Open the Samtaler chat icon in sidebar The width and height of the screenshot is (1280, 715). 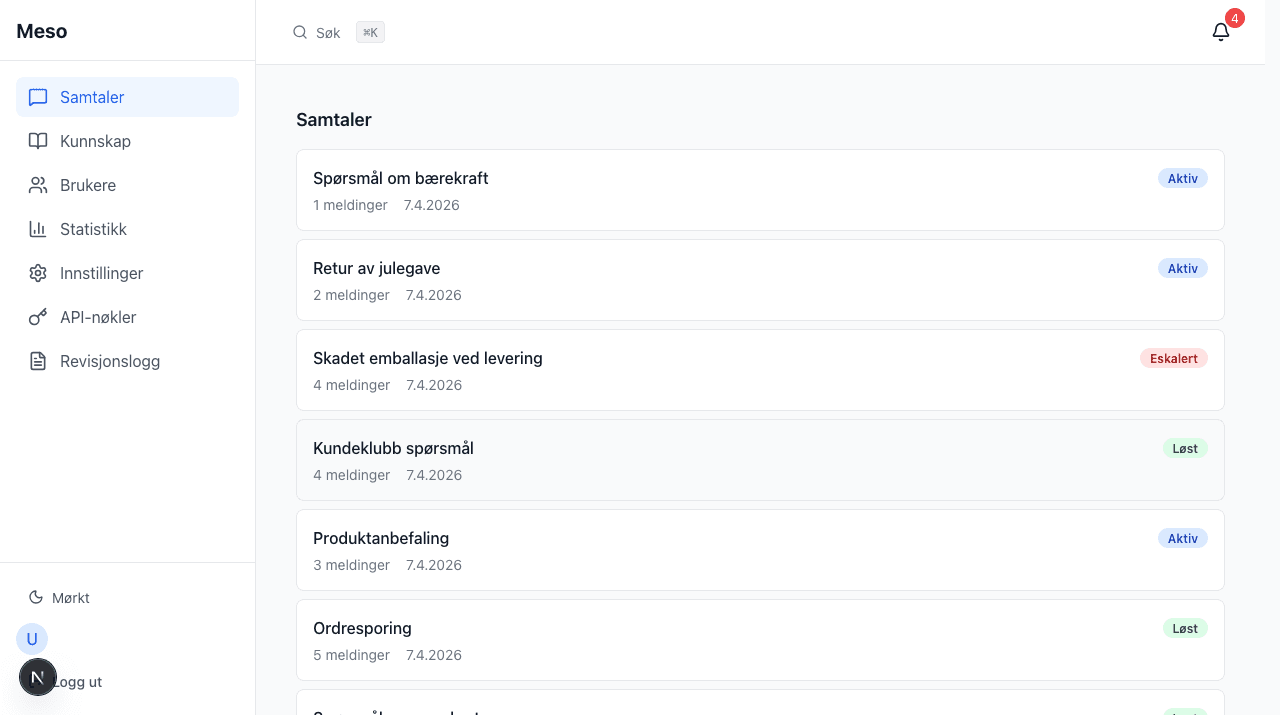click(x=38, y=97)
